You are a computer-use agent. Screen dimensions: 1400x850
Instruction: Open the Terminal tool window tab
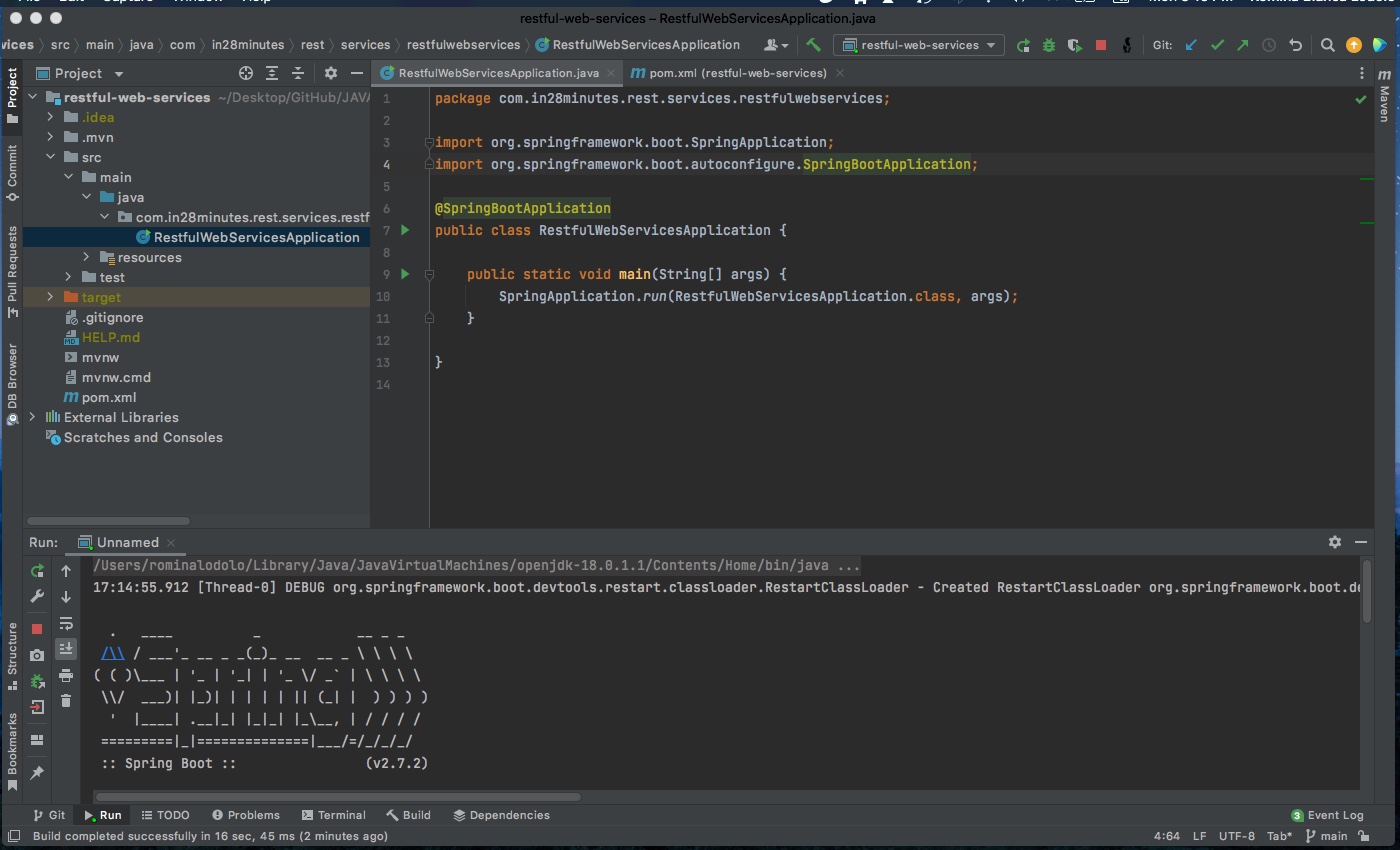(333, 815)
